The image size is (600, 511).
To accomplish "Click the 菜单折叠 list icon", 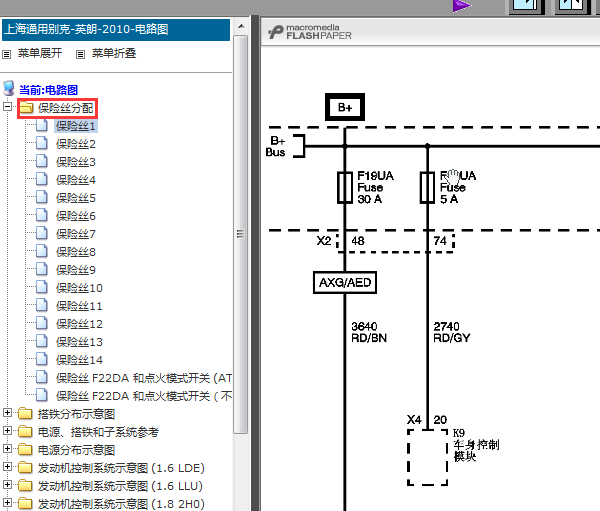I will [80, 54].
